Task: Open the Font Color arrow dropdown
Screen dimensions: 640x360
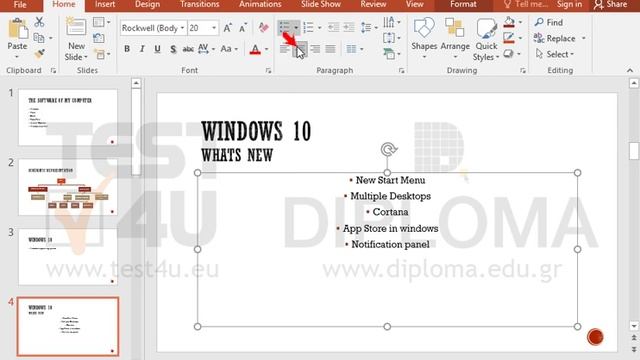Action: [x=267, y=49]
